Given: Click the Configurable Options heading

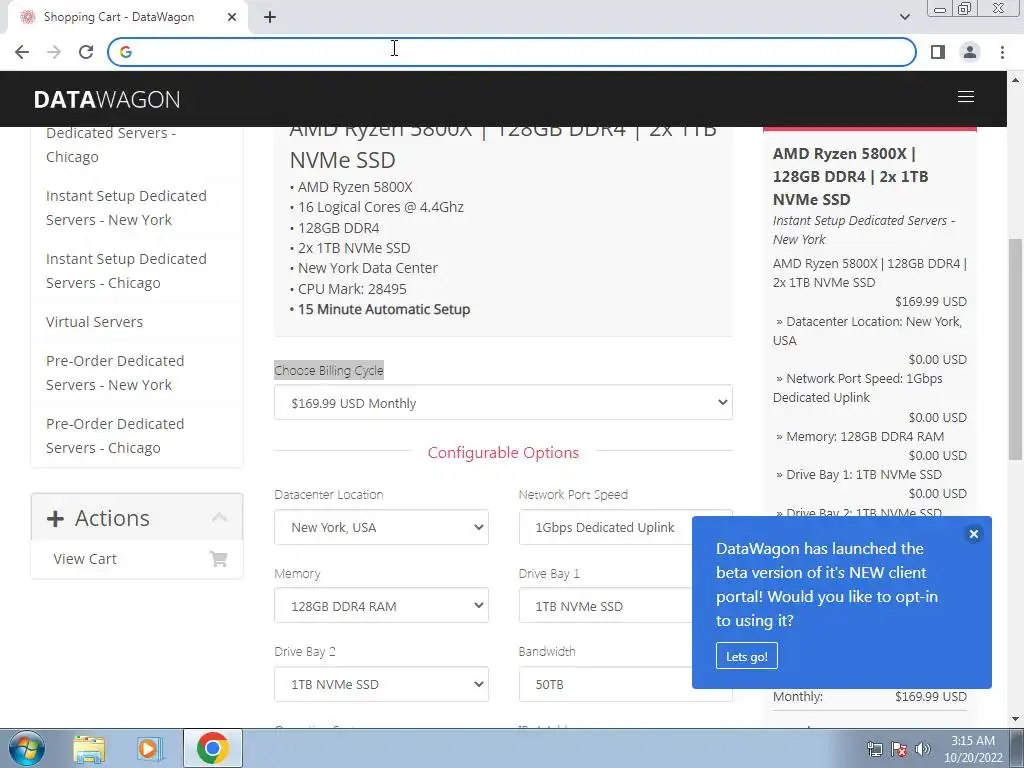Looking at the screenshot, I should click(503, 453).
